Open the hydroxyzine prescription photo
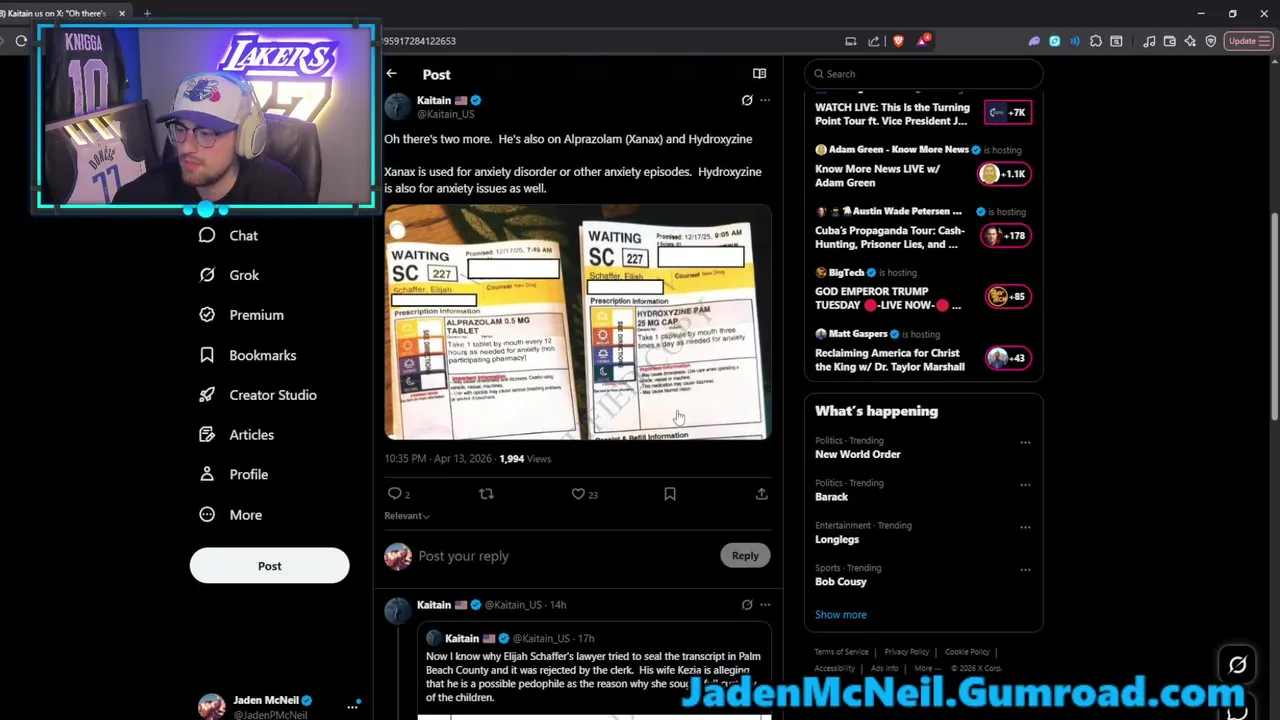1280x720 pixels. (675, 322)
